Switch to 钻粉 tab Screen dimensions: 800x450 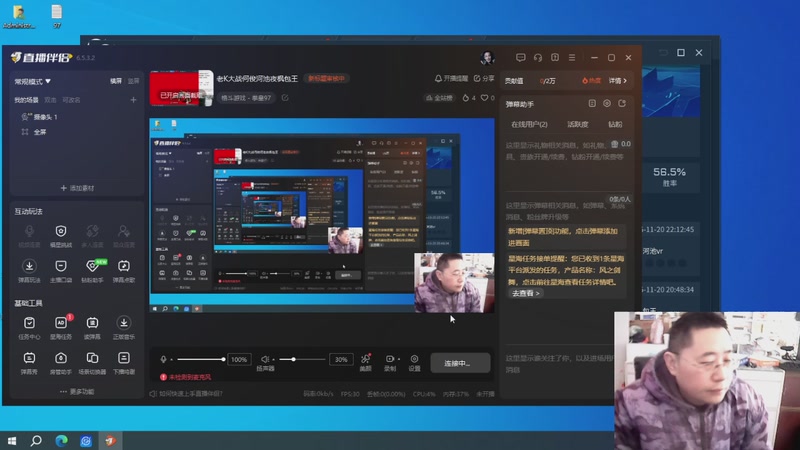click(x=615, y=124)
